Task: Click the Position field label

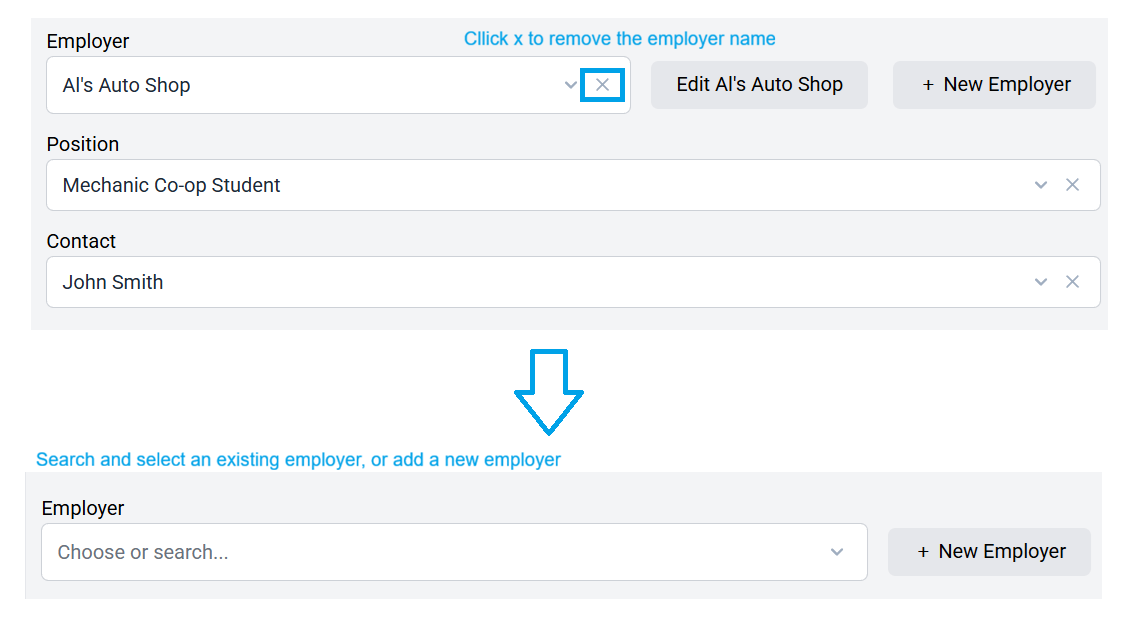Action: 83,144
